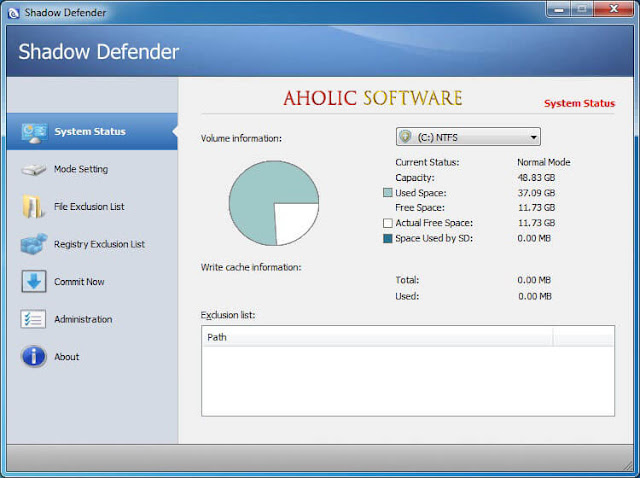The image size is (640, 478).
Task: Click the Mode Setting drive icon
Action: coord(33,169)
